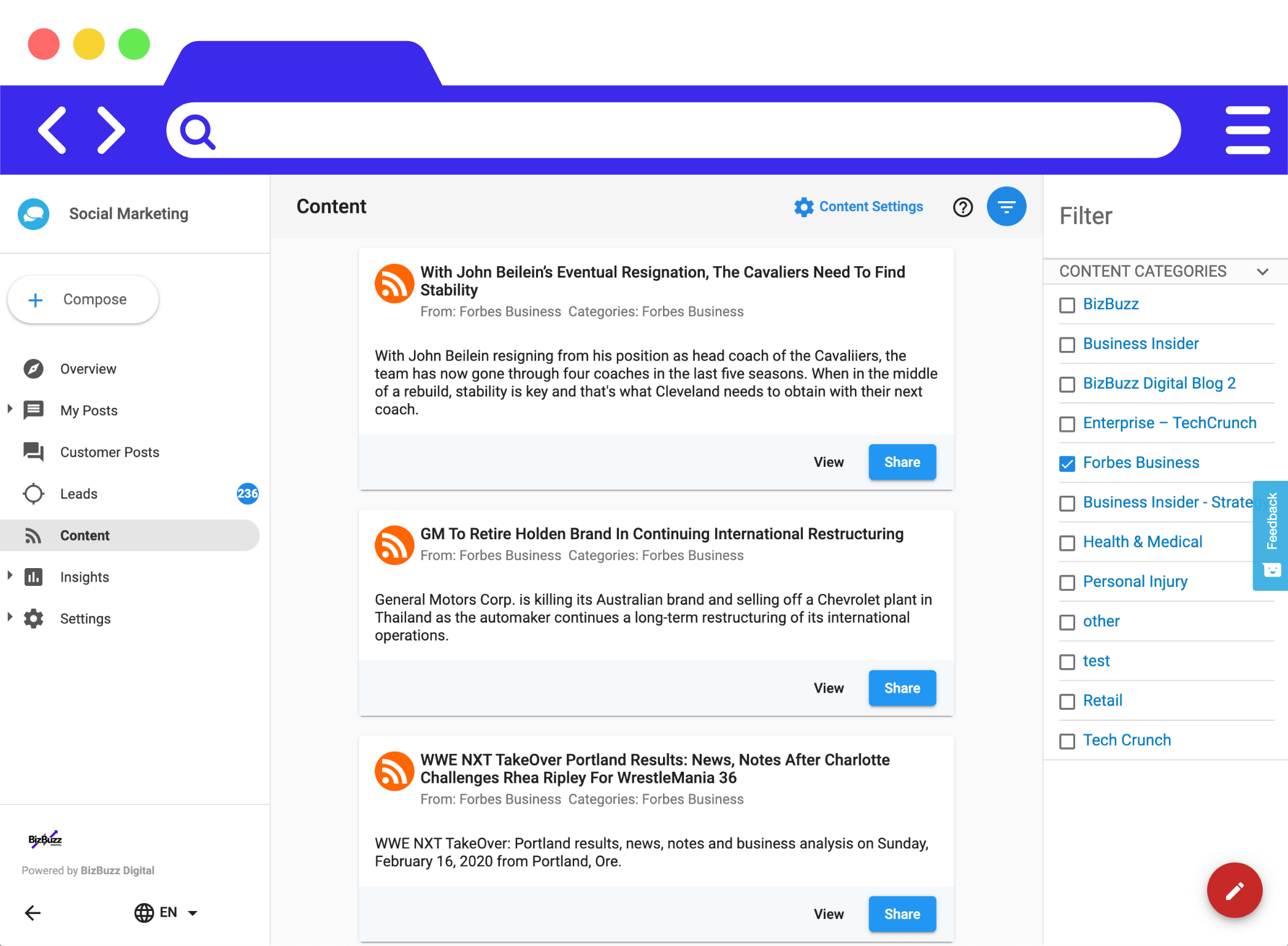View the WWE NXT TakeOver article

click(829, 914)
